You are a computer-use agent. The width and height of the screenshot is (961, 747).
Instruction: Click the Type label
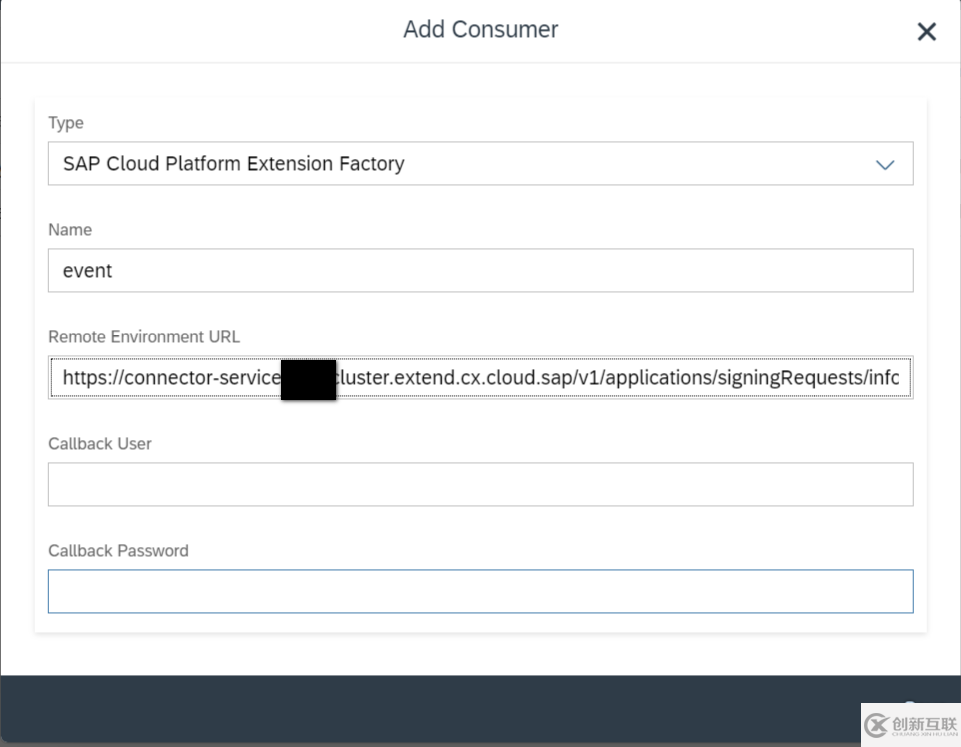pos(65,122)
